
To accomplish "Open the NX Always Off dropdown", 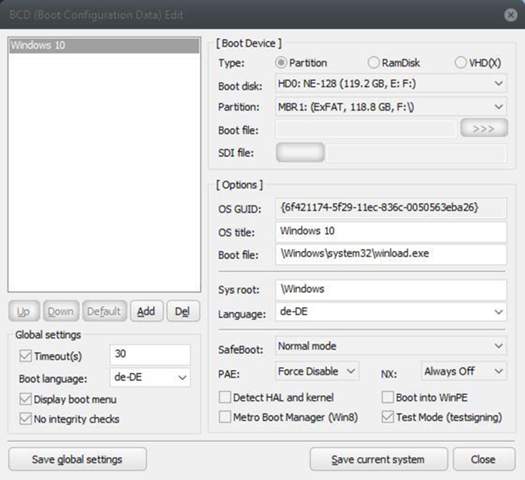I will click(x=464, y=371).
